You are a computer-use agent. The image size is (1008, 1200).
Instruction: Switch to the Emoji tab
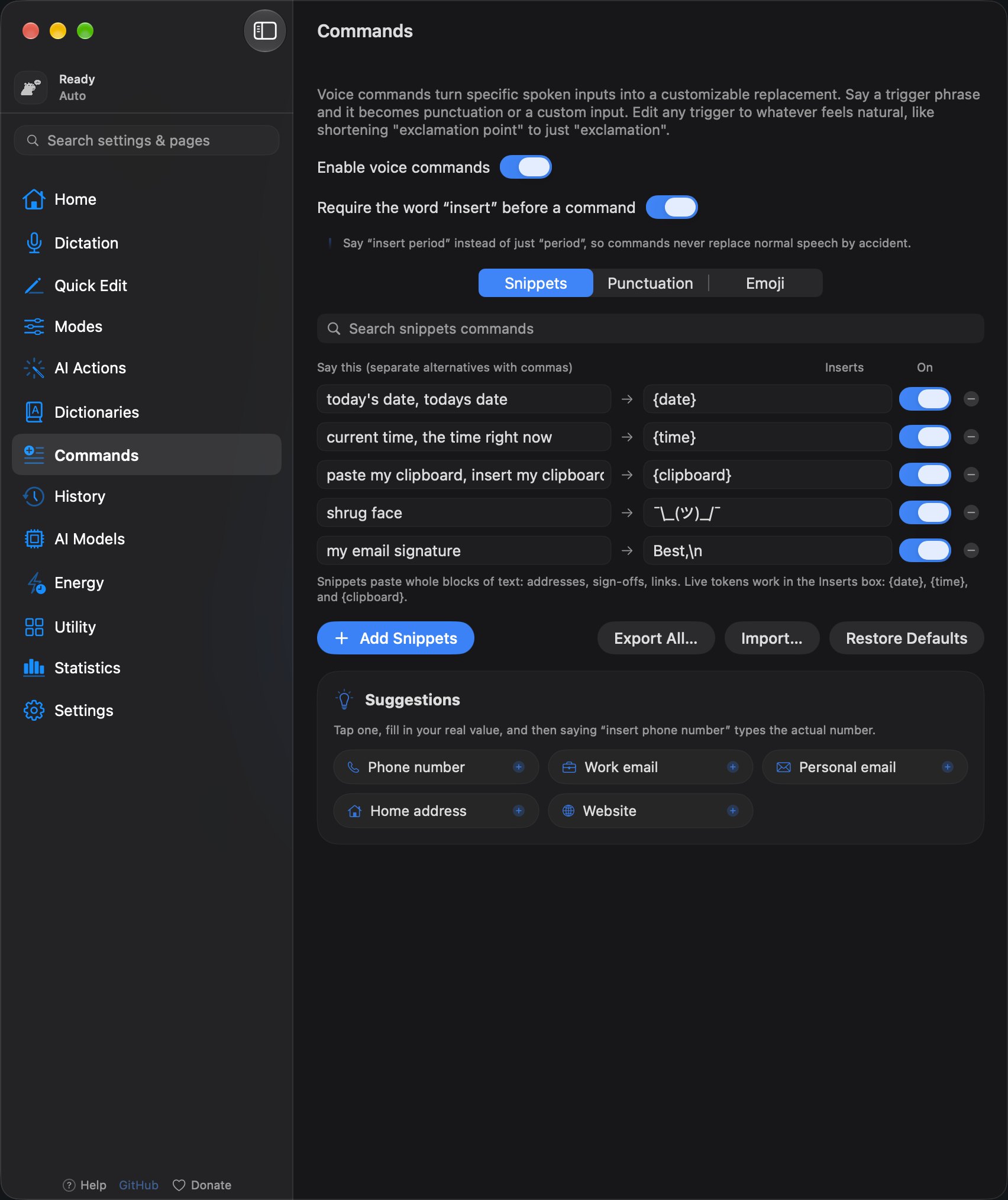[x=765, y=283]
